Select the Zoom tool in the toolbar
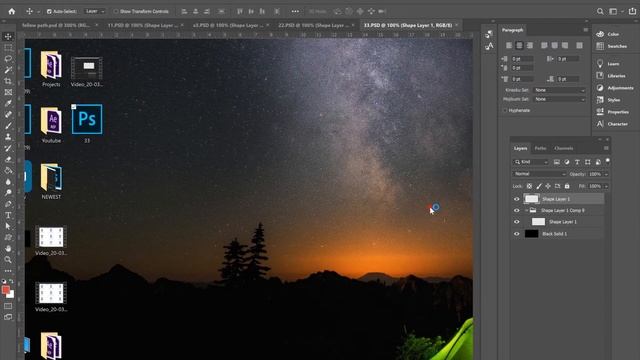640x360 pixels. pos(8,260)
